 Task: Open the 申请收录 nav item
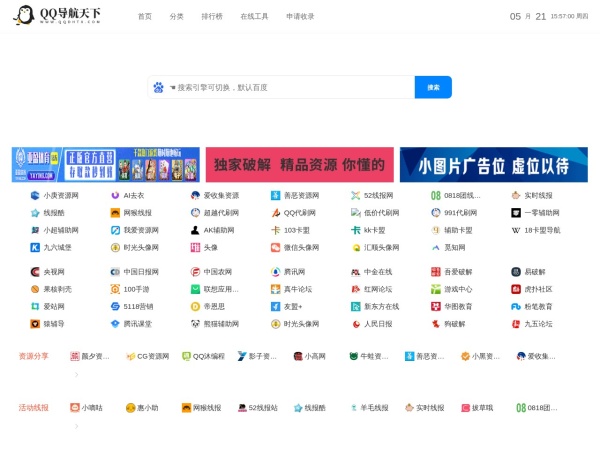click(300, 16)
